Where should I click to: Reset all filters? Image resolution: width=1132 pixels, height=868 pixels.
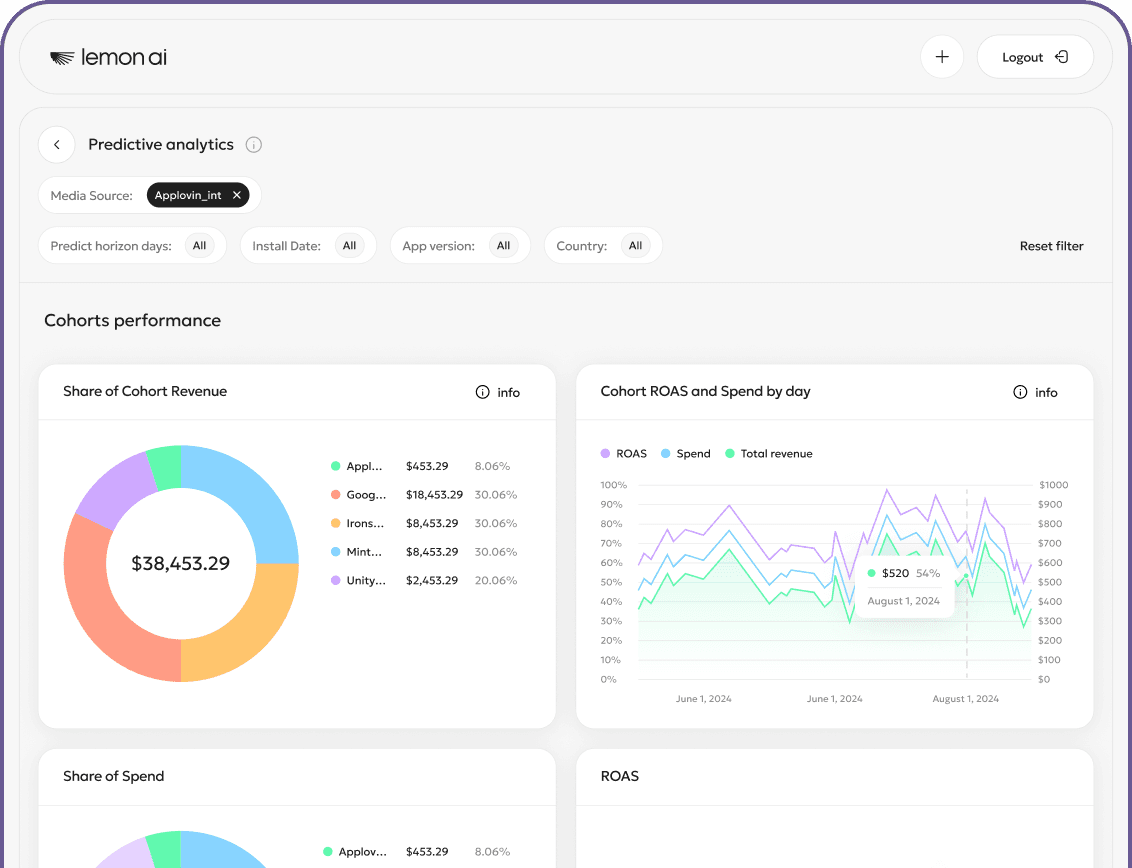[x=1051, y=246]
